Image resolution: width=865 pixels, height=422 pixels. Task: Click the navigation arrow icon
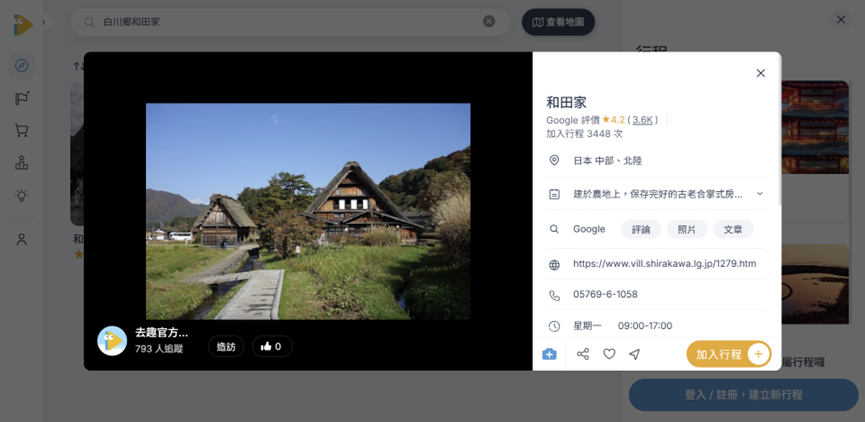pyautogui.click(x=634, y=354)
